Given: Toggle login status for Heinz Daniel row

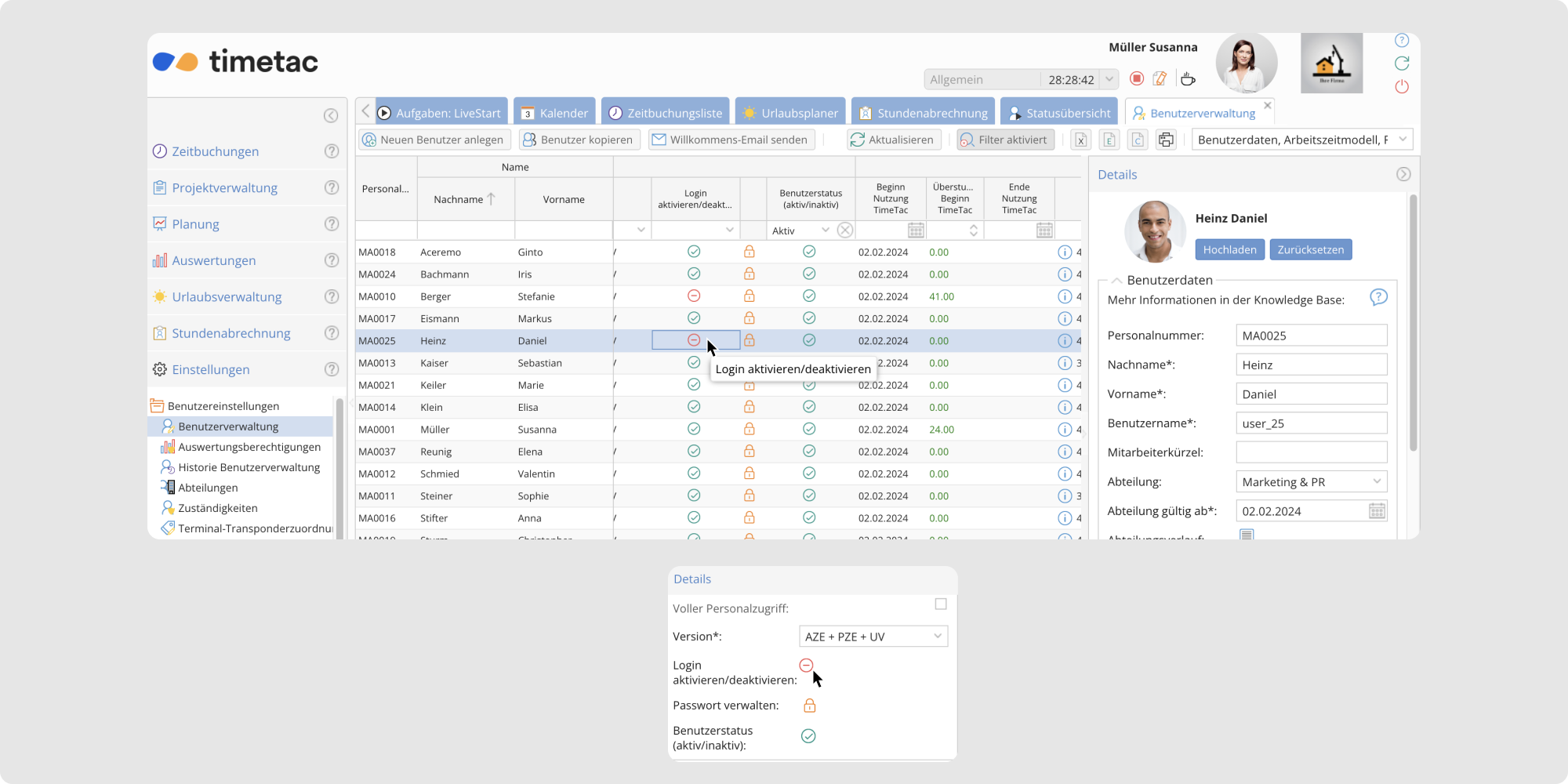Looking at the screenshot, I should tap(694, 340).
